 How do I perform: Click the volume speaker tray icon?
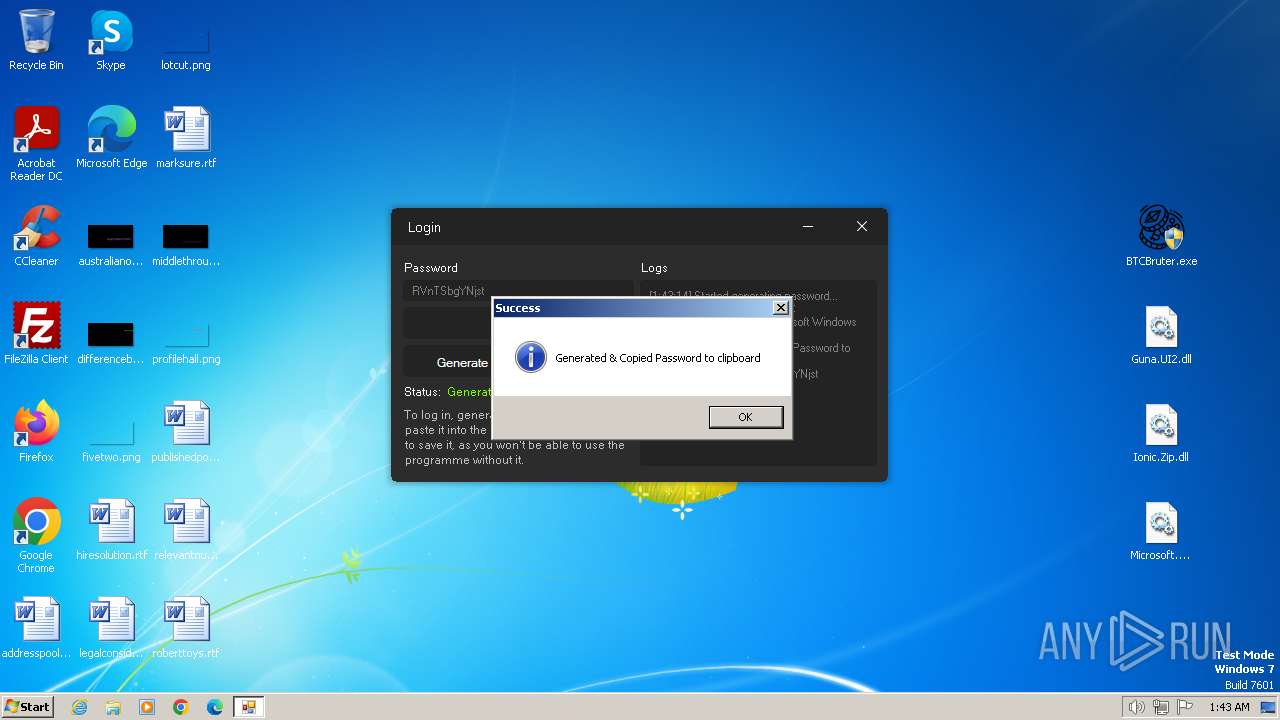tap(1136, 707)
